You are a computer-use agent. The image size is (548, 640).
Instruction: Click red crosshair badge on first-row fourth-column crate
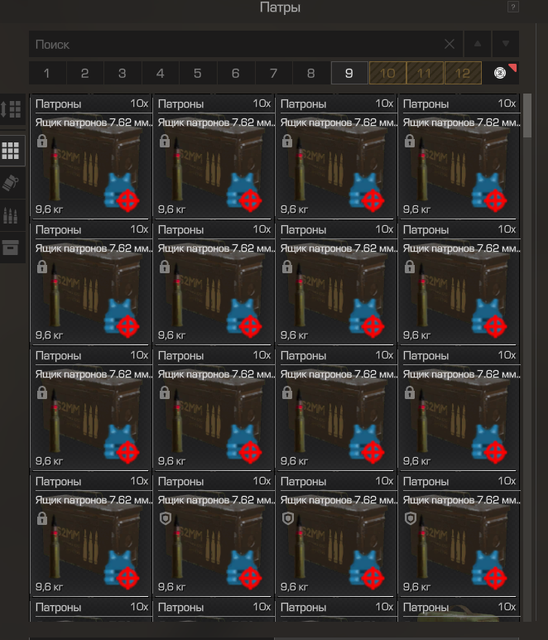pos(495,200)
